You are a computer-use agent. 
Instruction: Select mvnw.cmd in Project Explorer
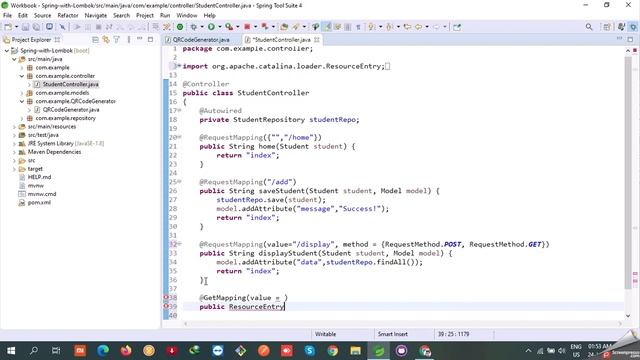point(42,194)
